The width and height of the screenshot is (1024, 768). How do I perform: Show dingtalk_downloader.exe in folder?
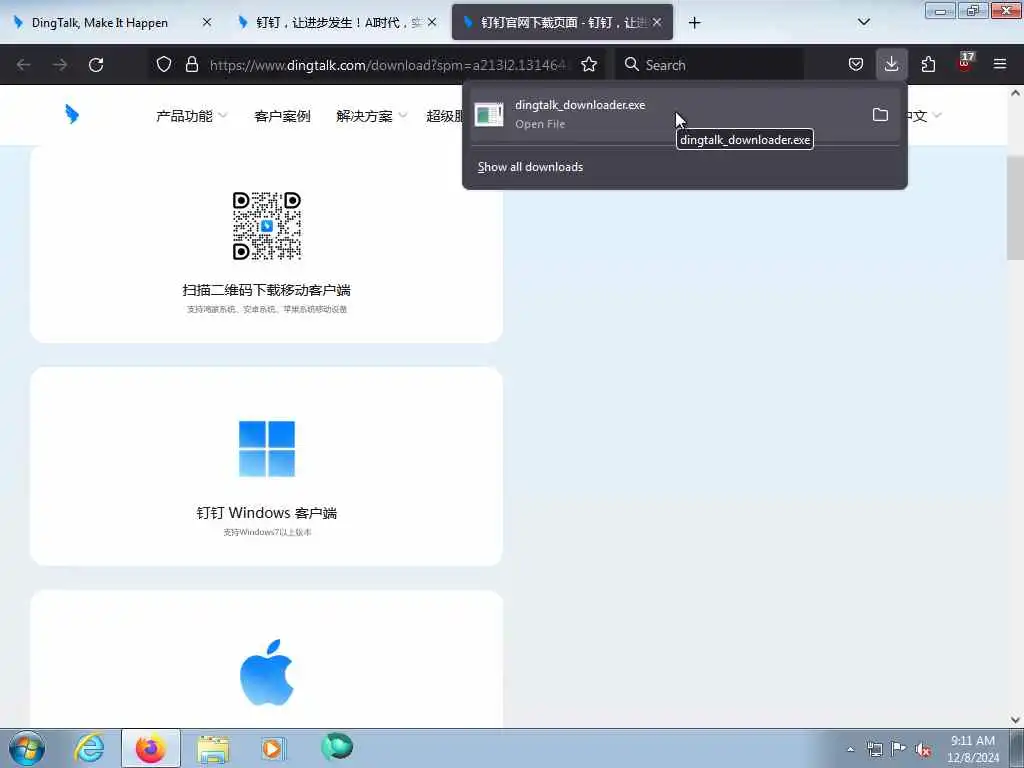[x=880, y=115]
